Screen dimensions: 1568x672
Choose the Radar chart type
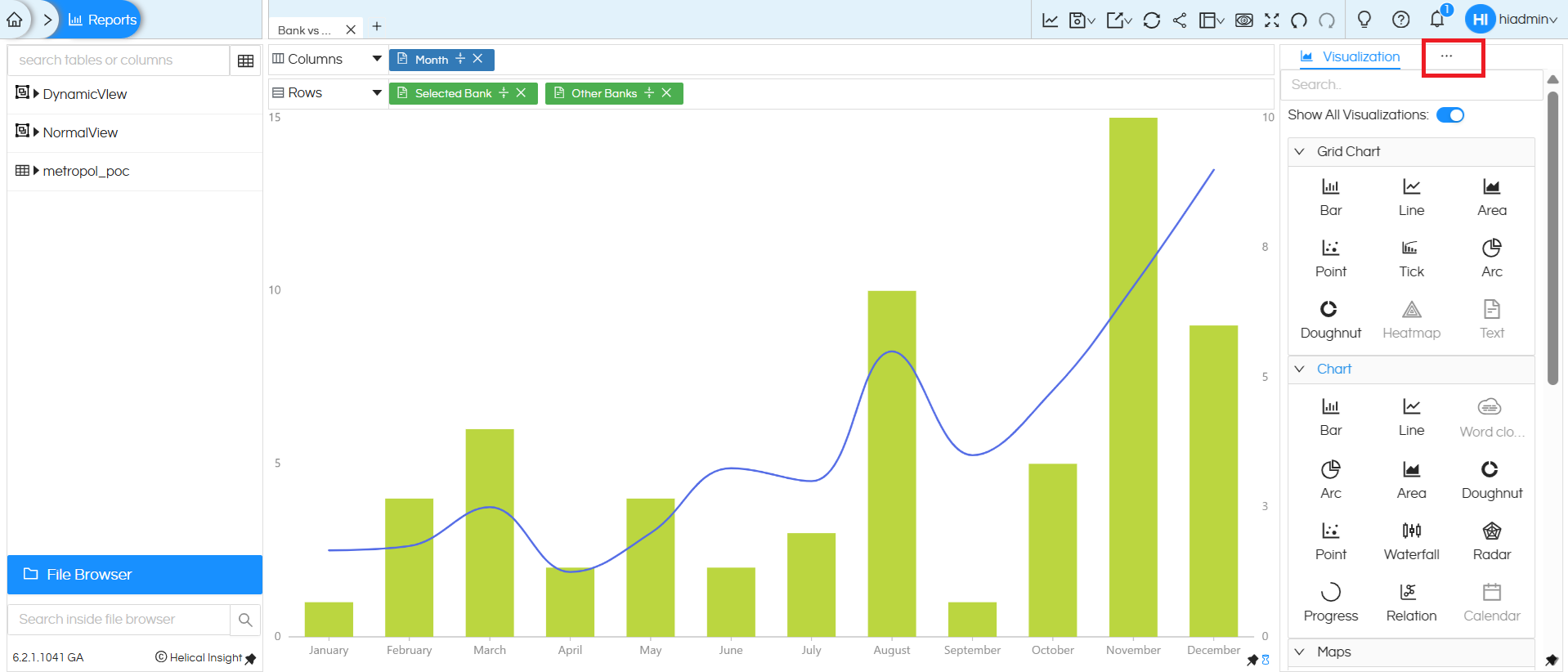tap(1492, 541)
